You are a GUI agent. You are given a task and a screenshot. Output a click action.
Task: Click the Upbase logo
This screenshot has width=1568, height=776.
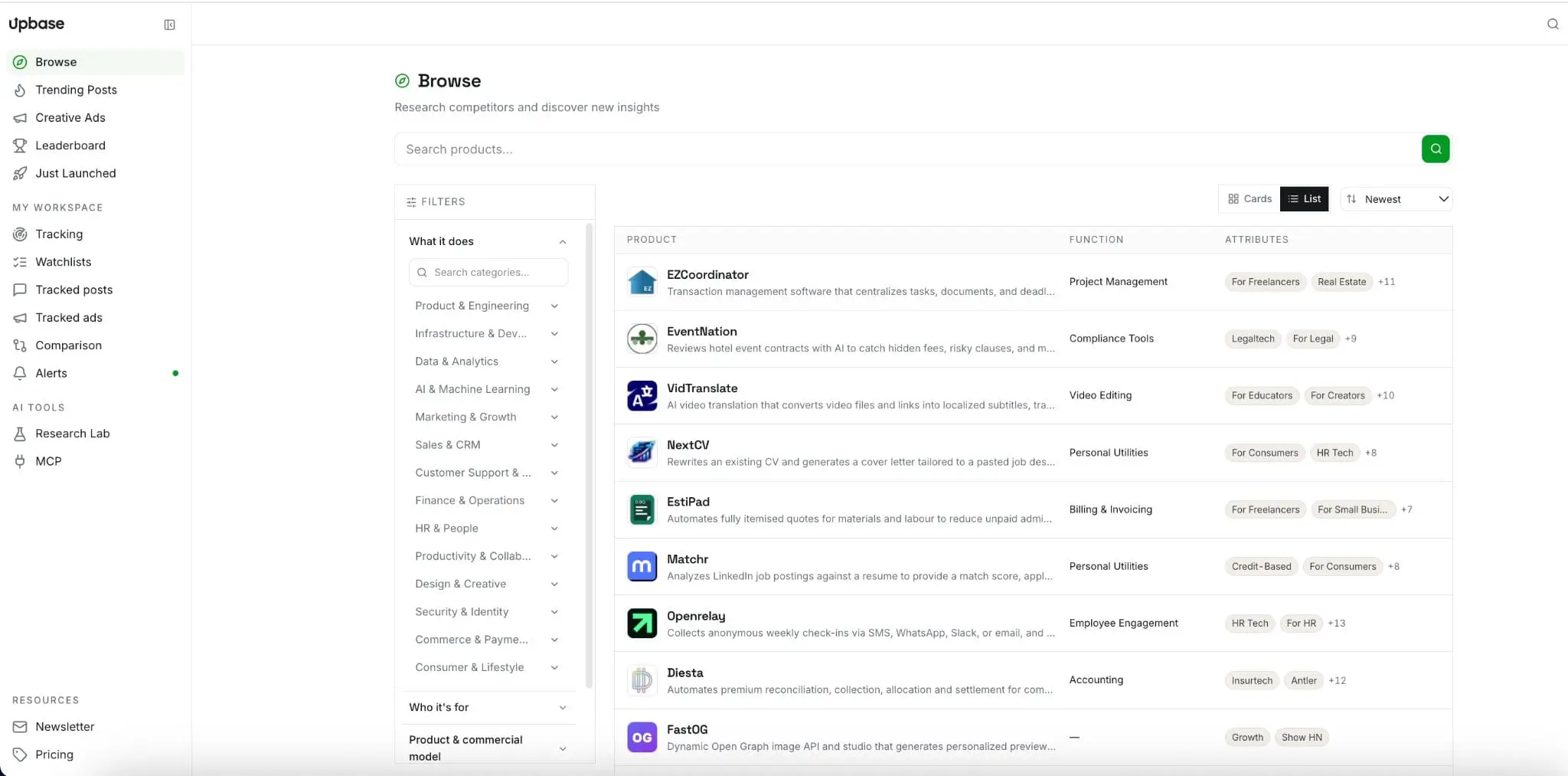point(37,24)
